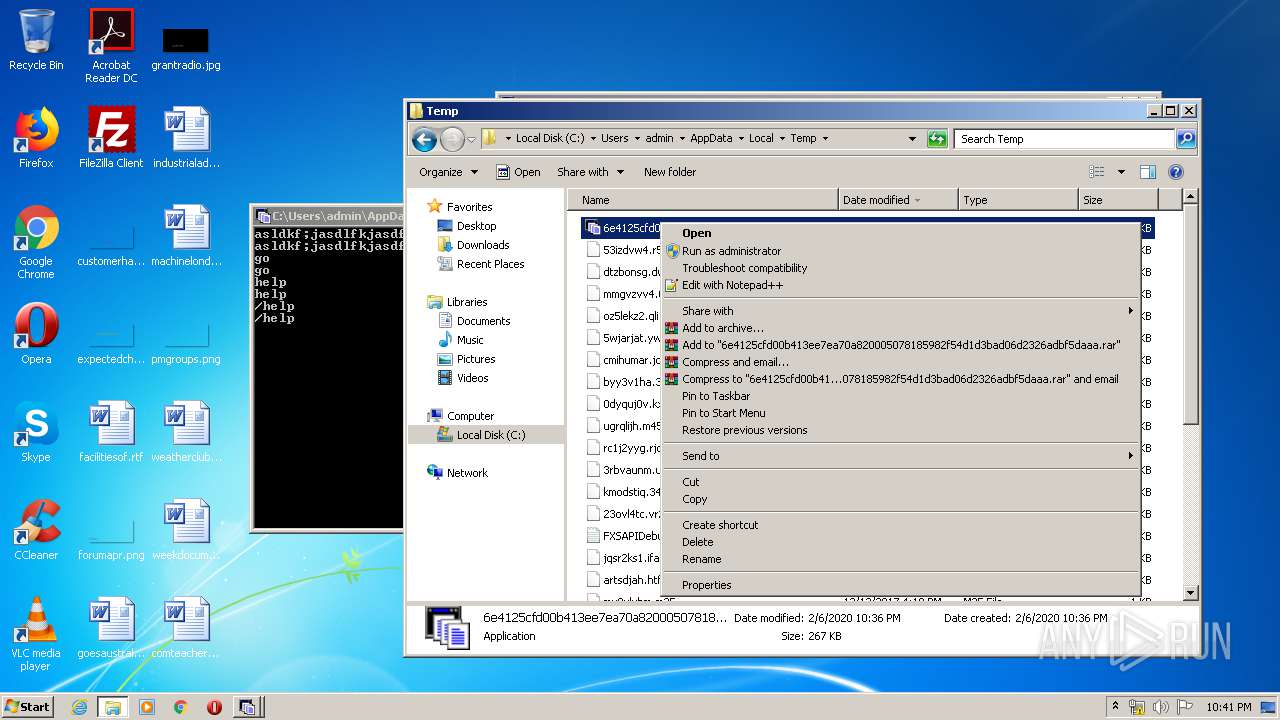This screenshot has height=720, width=1280.
Task: Open grantradio.jpg desktop file
Action: [x=186, y=48]
